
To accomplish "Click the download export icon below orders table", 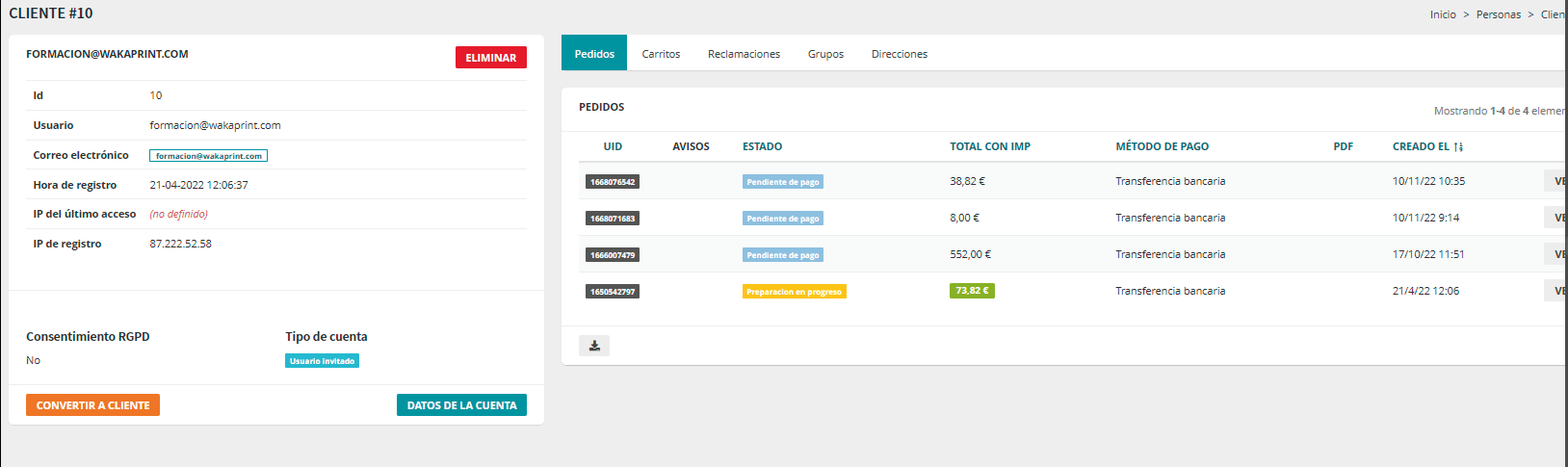I will tap(594, 346).
